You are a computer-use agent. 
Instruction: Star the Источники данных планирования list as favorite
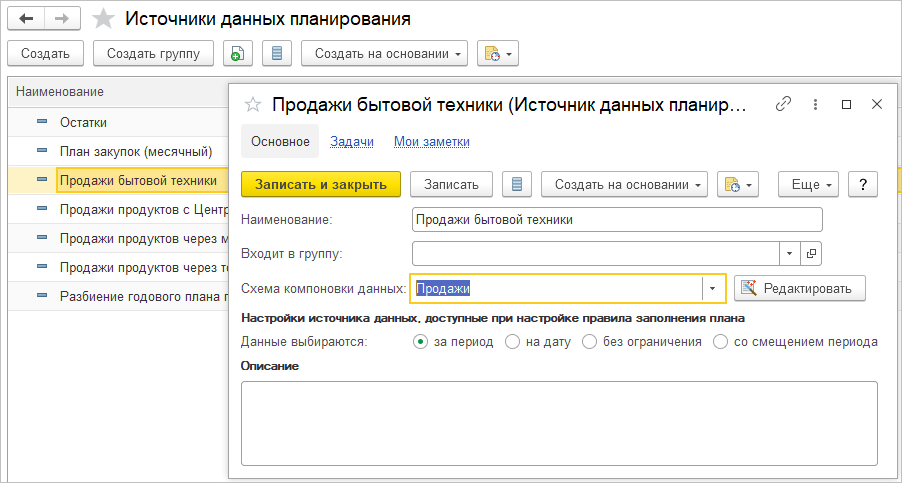[x=103, y=19]
